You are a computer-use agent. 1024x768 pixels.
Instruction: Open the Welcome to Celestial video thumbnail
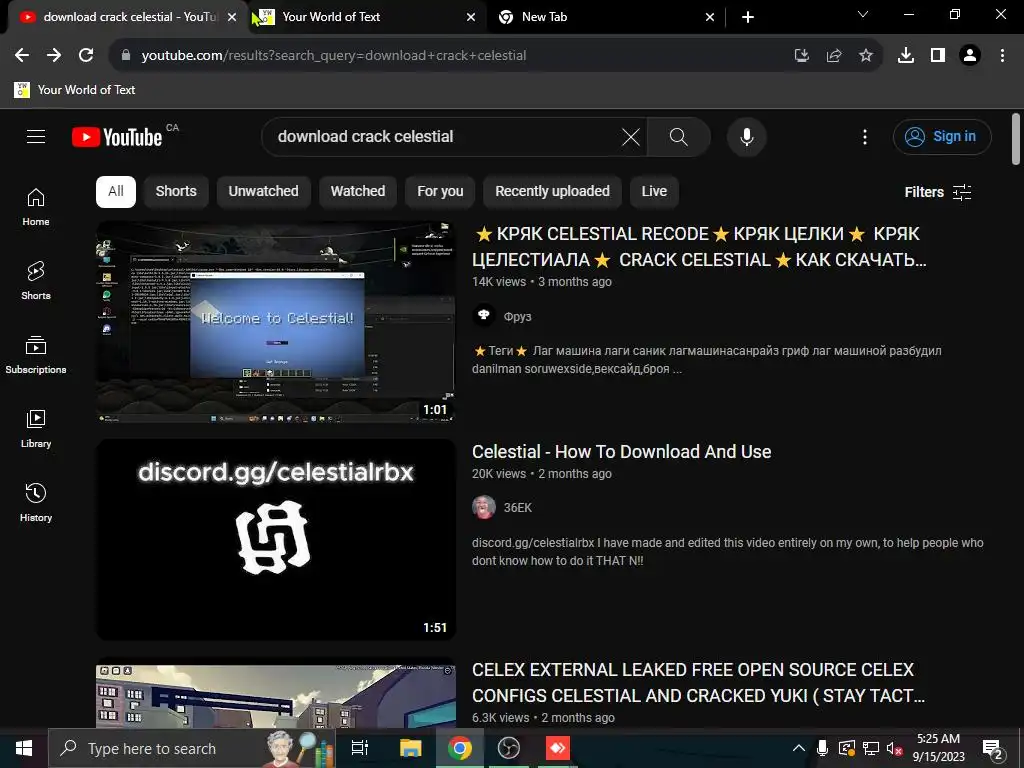click(276, 322)
